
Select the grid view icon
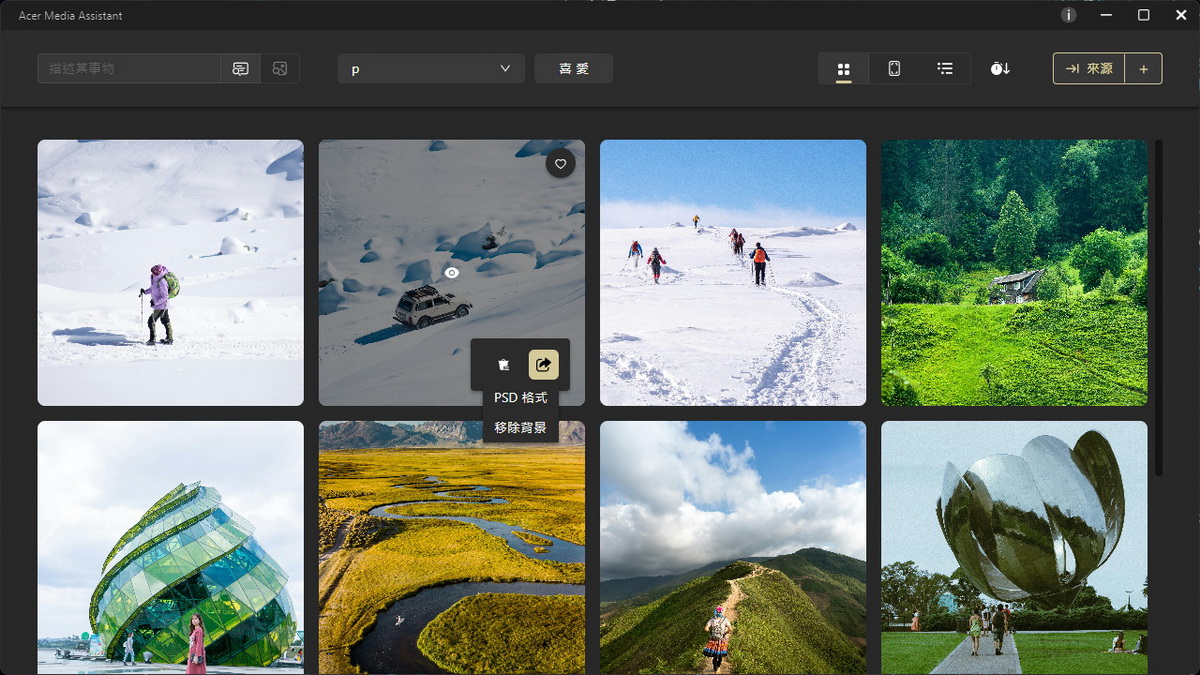[844, 69]
